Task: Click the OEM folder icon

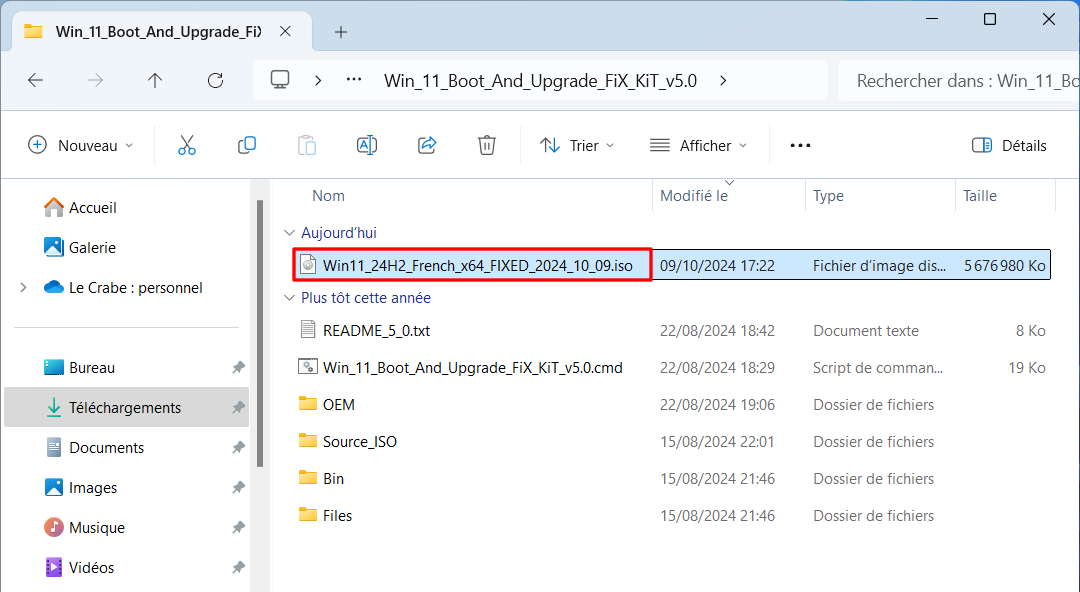Action: click(307, 404)
